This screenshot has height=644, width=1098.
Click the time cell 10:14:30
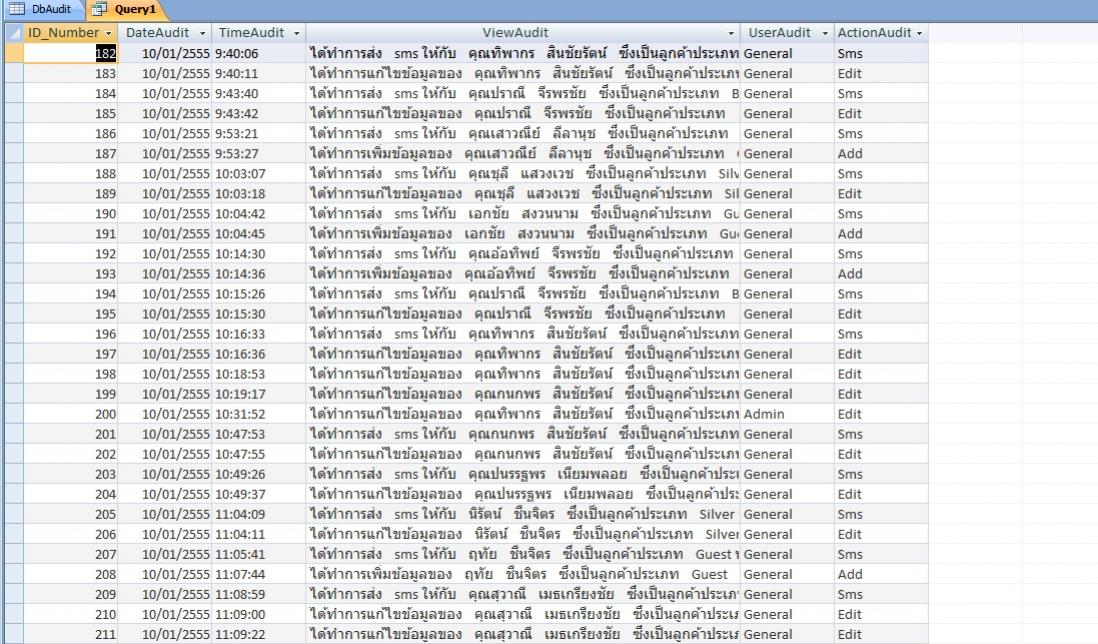pyautogui.click(x=258, y=253)
